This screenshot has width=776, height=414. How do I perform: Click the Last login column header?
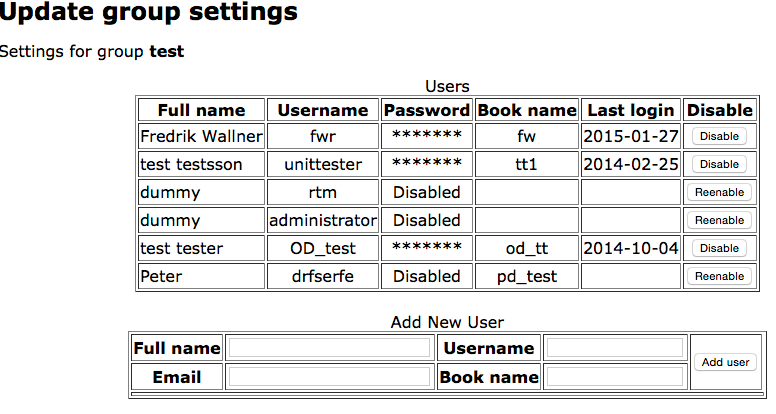point(630,110)
